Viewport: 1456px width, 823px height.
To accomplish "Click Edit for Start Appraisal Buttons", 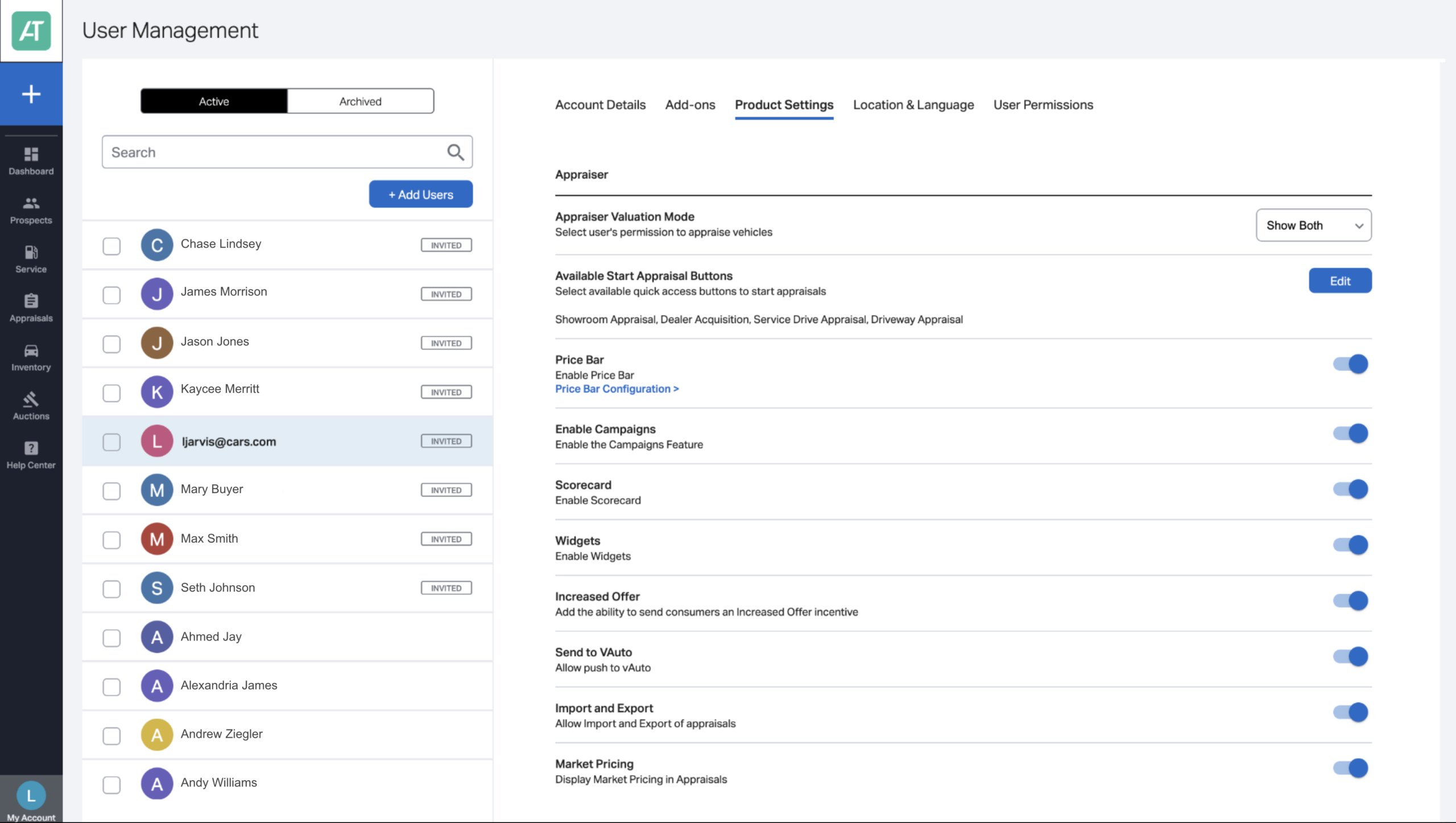I will pos(1340,281).
